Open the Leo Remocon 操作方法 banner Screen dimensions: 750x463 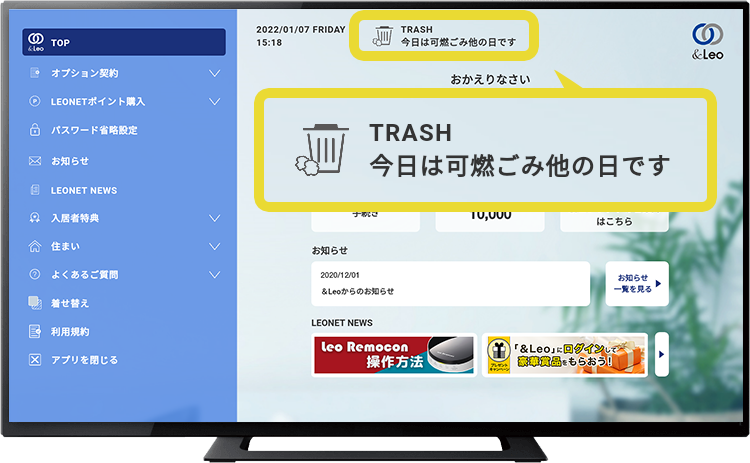394,354
